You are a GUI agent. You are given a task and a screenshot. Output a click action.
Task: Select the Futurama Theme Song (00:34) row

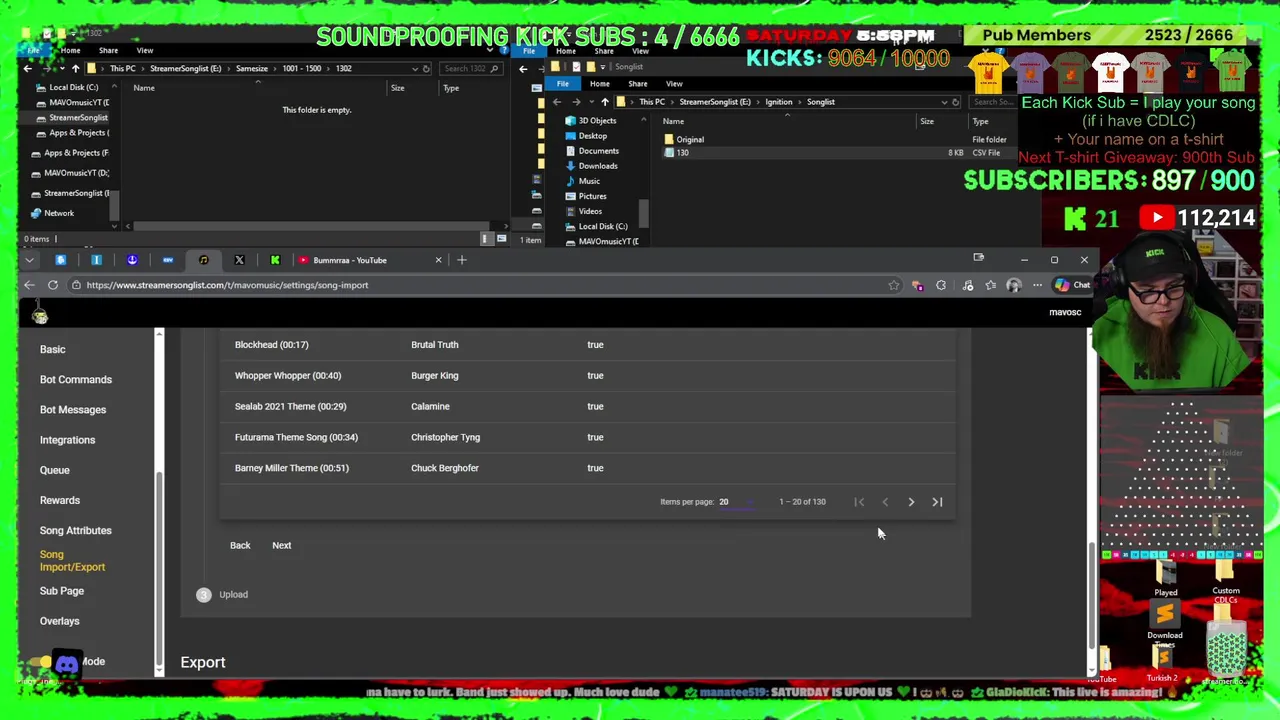point(587,437)
